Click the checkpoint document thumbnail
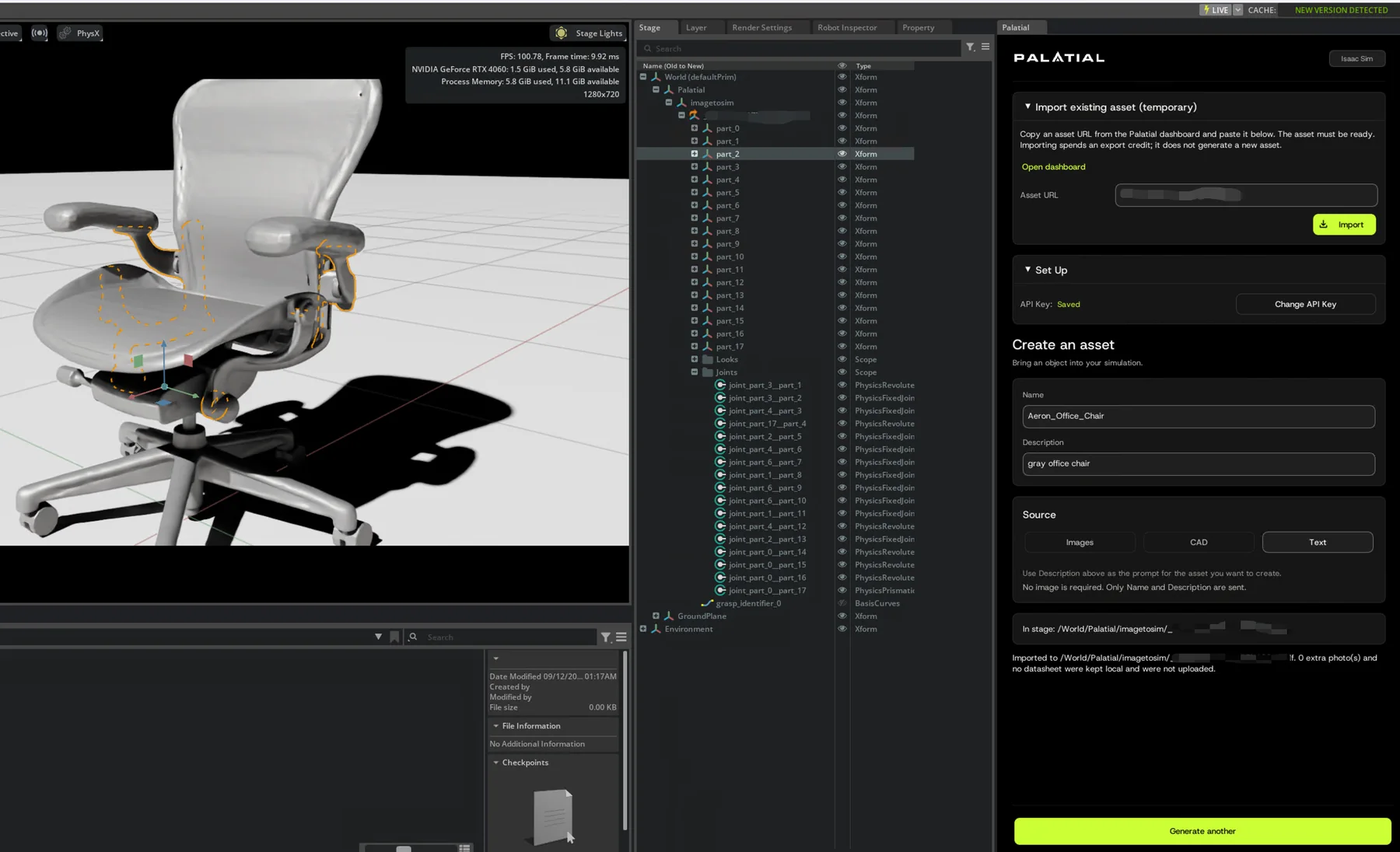Image resolution: width=1400 pixels, height=852 pixels. pos(553,817)
